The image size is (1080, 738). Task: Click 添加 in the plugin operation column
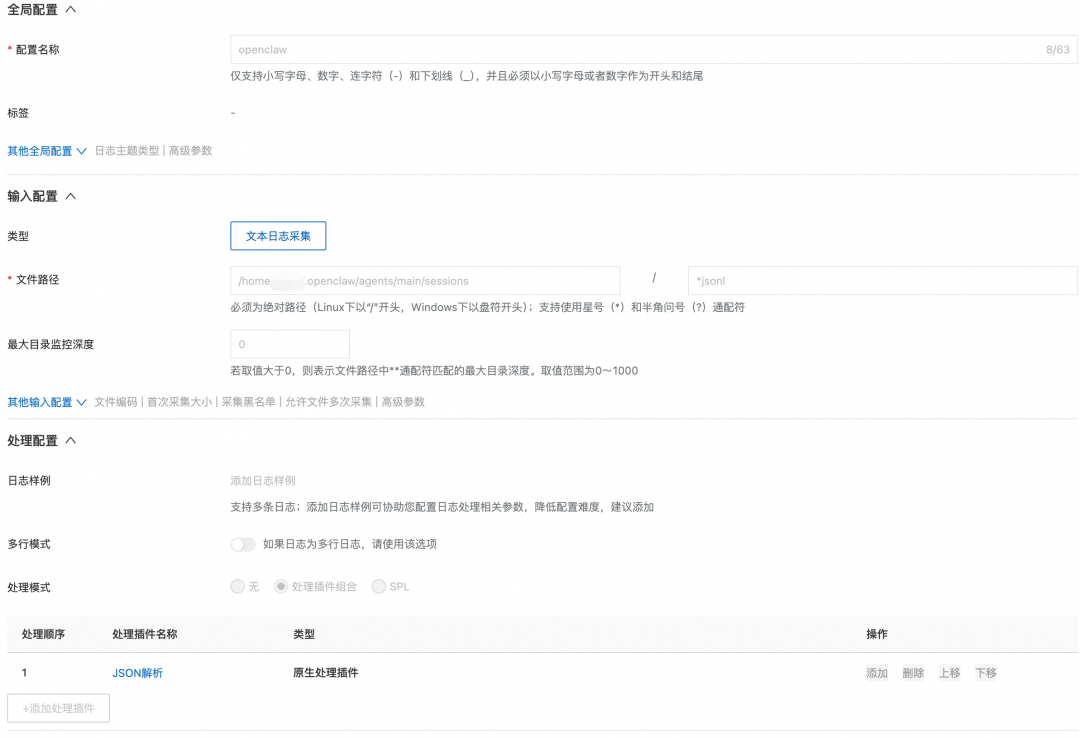(876, 673)
